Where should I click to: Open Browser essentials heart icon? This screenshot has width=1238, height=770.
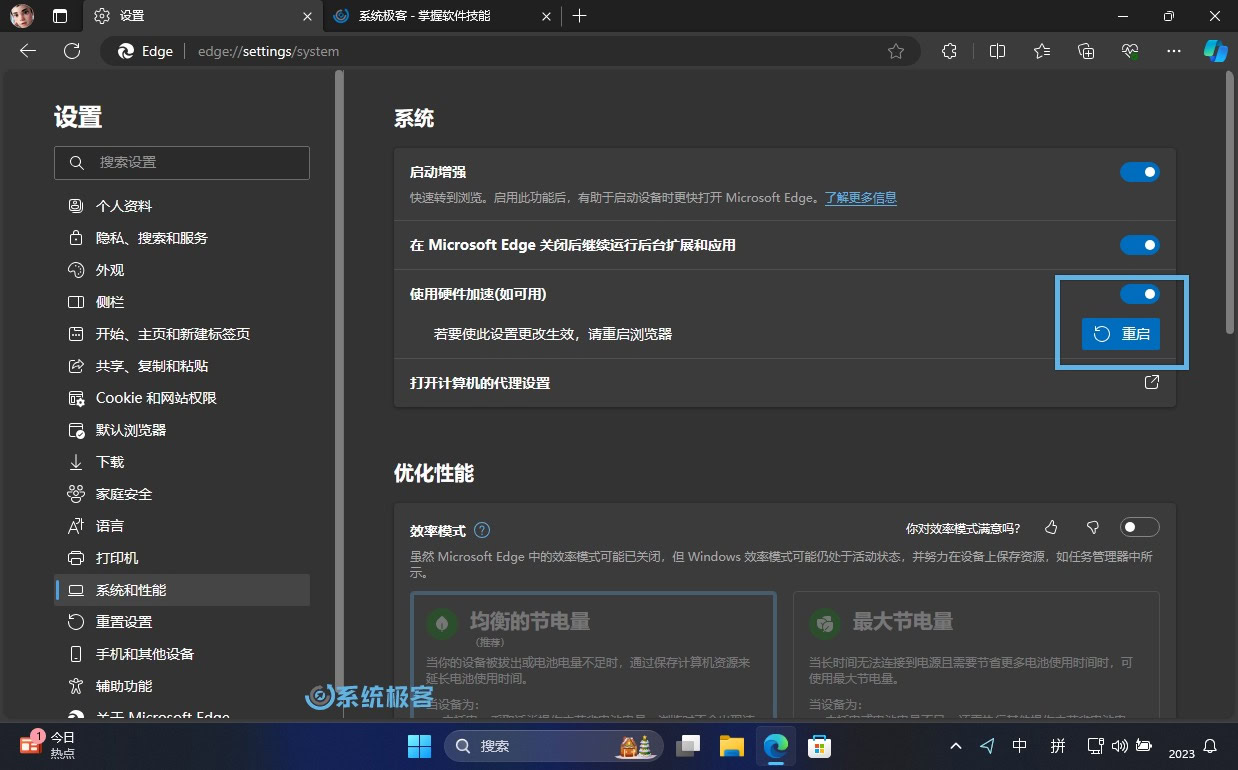click(x=1130, y=51)
